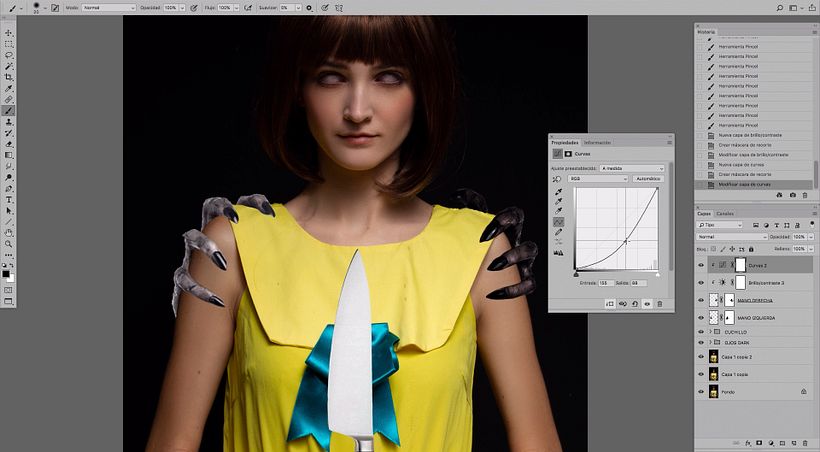Click the Automático button in Curves

point(648,179)
